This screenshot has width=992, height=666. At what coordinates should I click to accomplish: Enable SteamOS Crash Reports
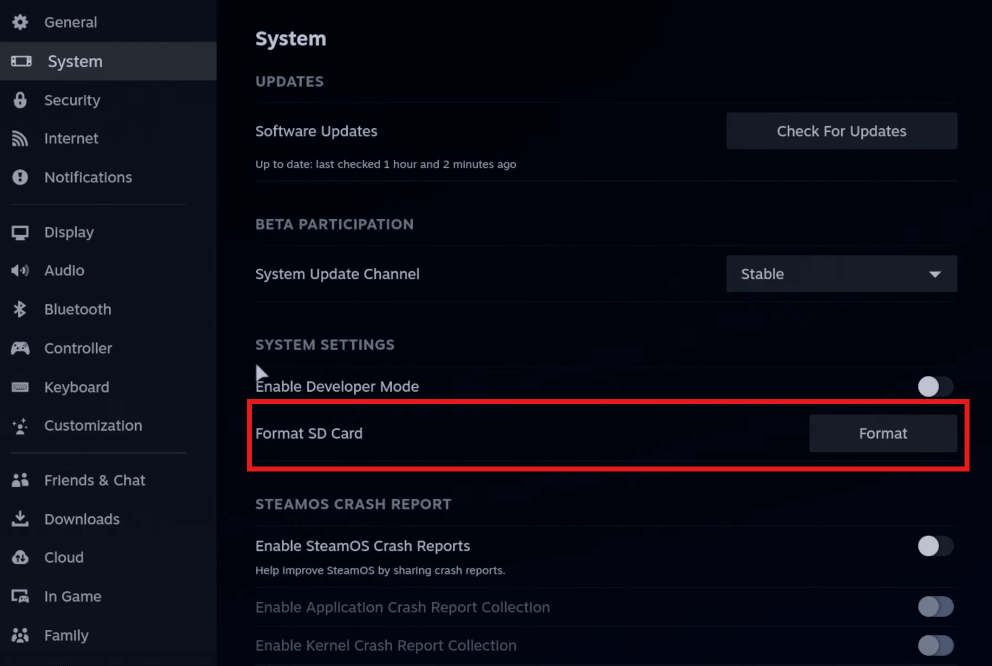click(x=934, y=546)
